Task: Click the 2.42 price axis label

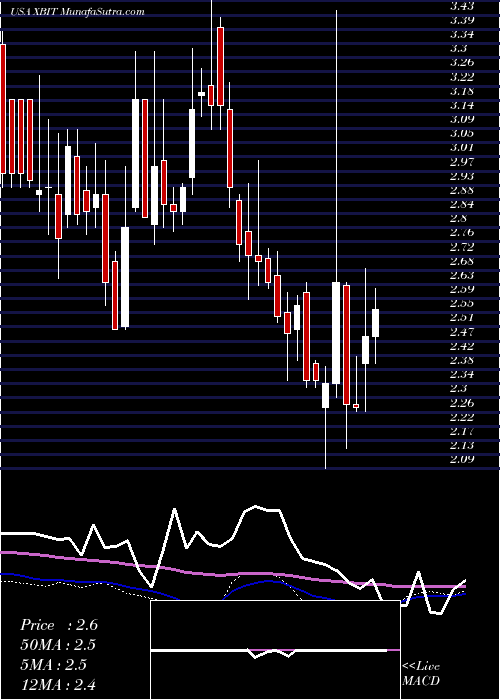Action: 462,346
